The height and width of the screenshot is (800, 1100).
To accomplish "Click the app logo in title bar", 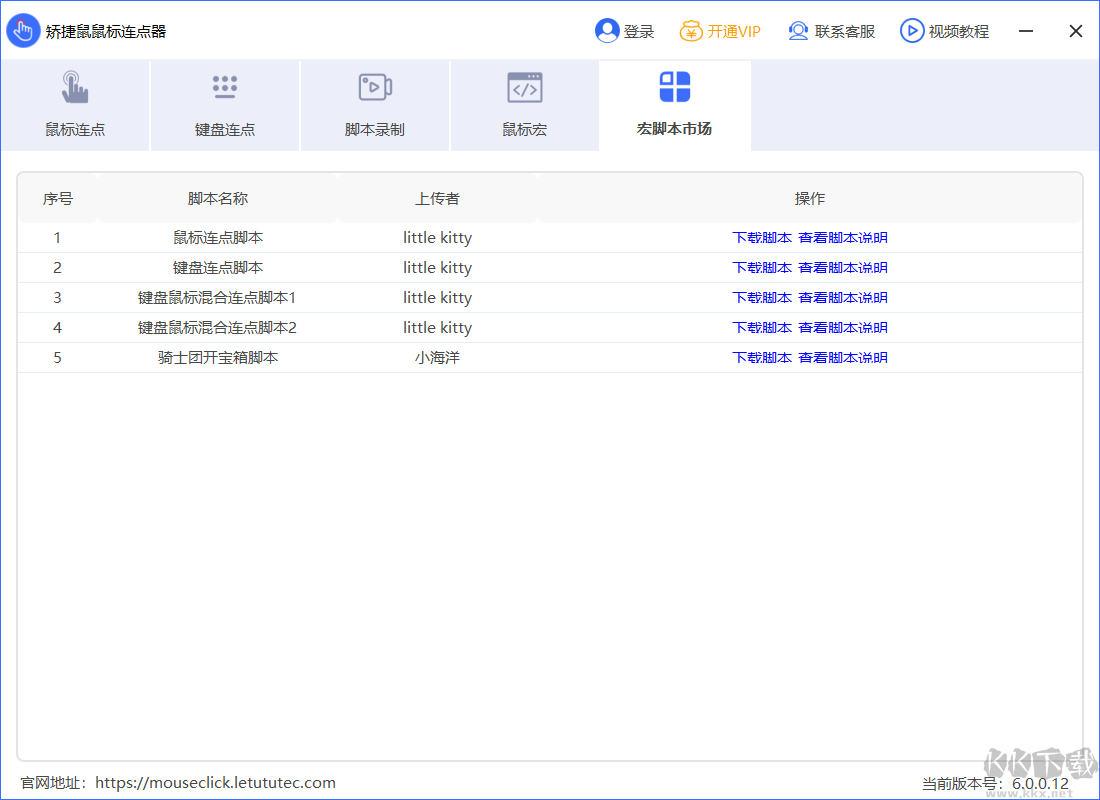I will (22, 31).
